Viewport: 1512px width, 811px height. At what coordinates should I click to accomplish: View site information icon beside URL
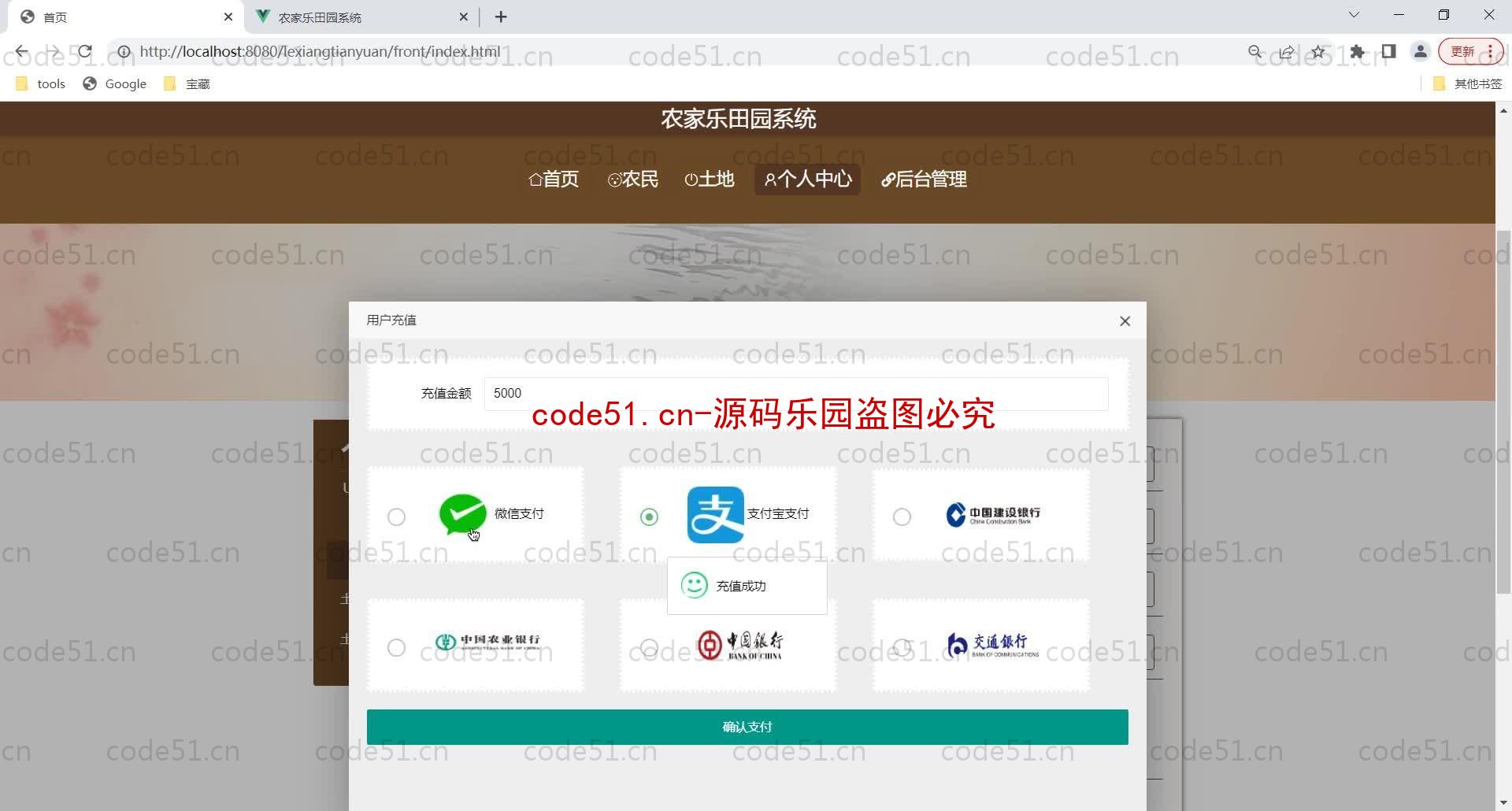click(x=124, y=52)
